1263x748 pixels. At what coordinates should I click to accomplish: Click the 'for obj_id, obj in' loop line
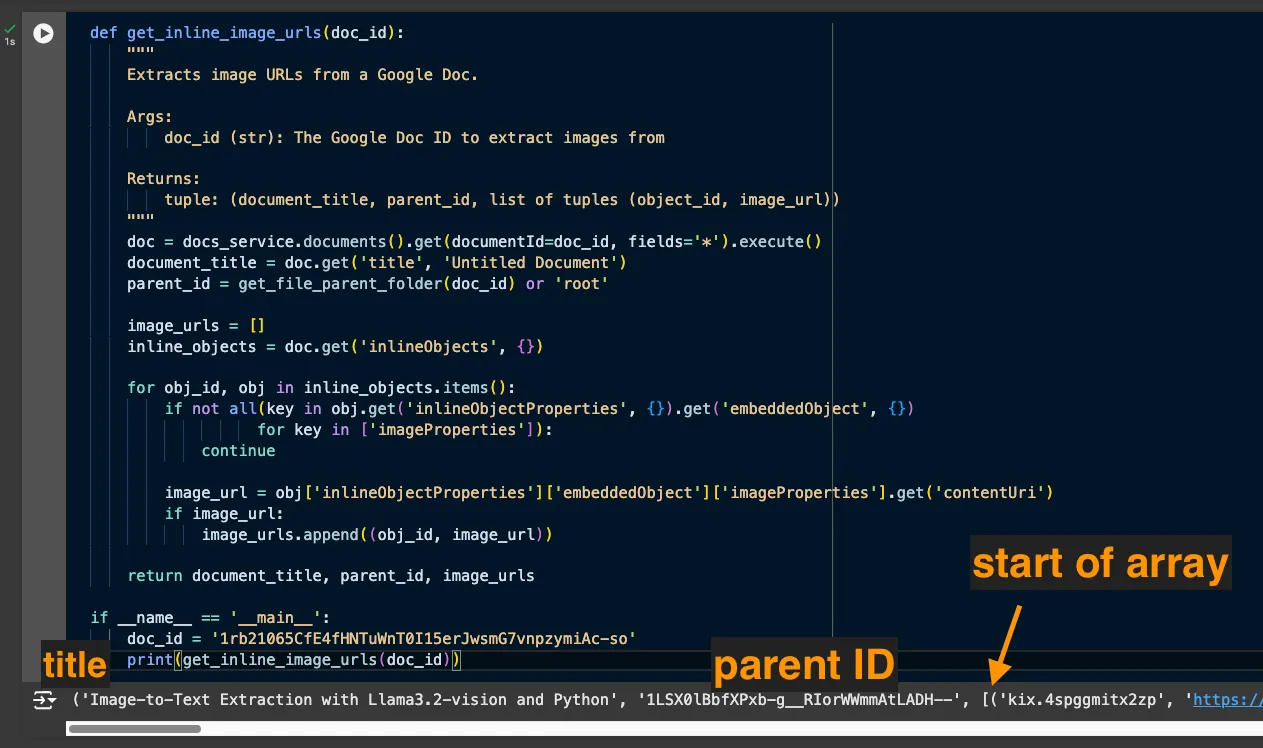coord(320,387)
